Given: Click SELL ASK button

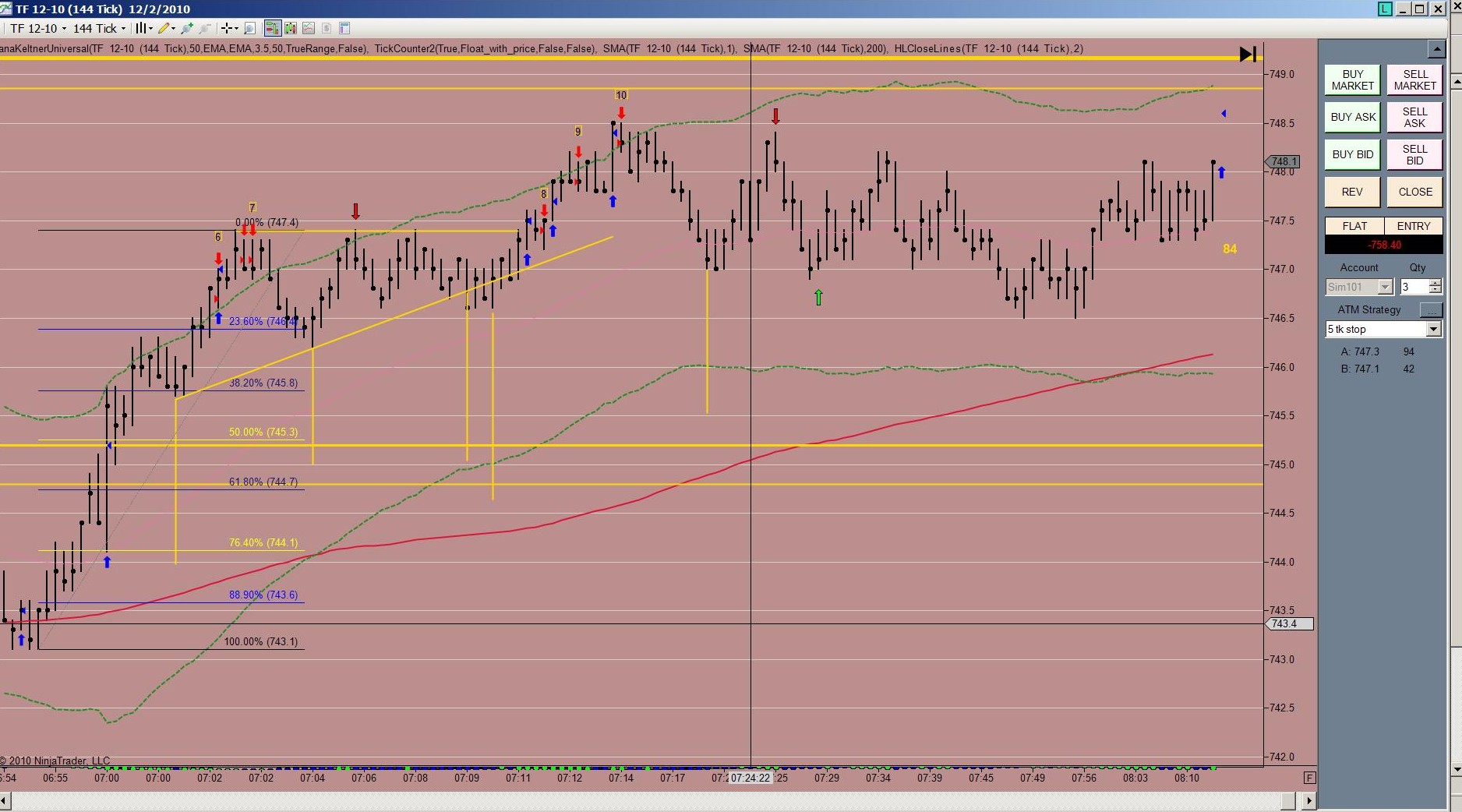Looking at the screenshot, I should [1414, 117].
